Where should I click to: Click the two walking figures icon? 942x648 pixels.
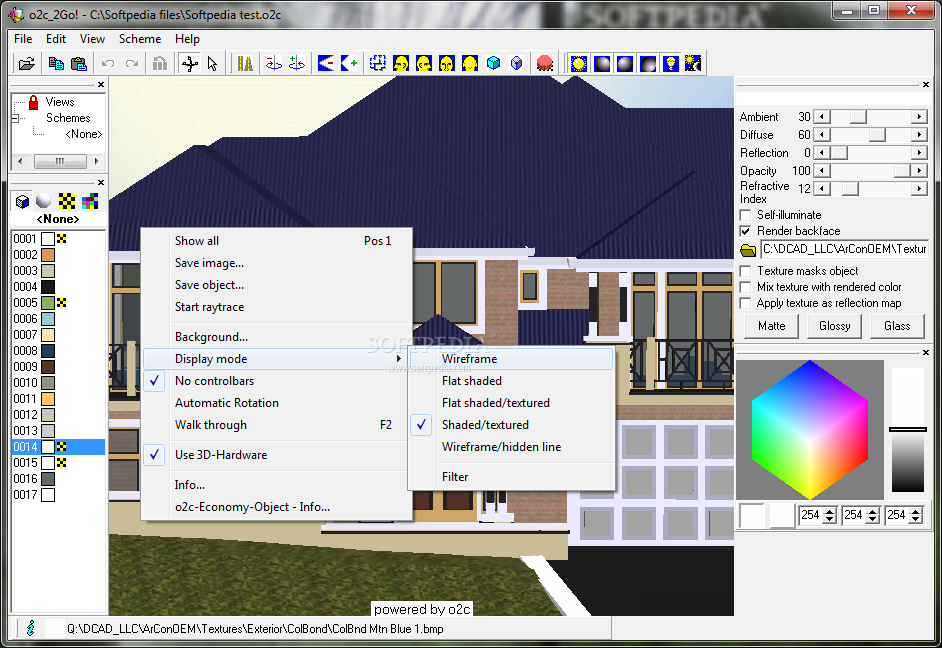[x=245, y=63]
